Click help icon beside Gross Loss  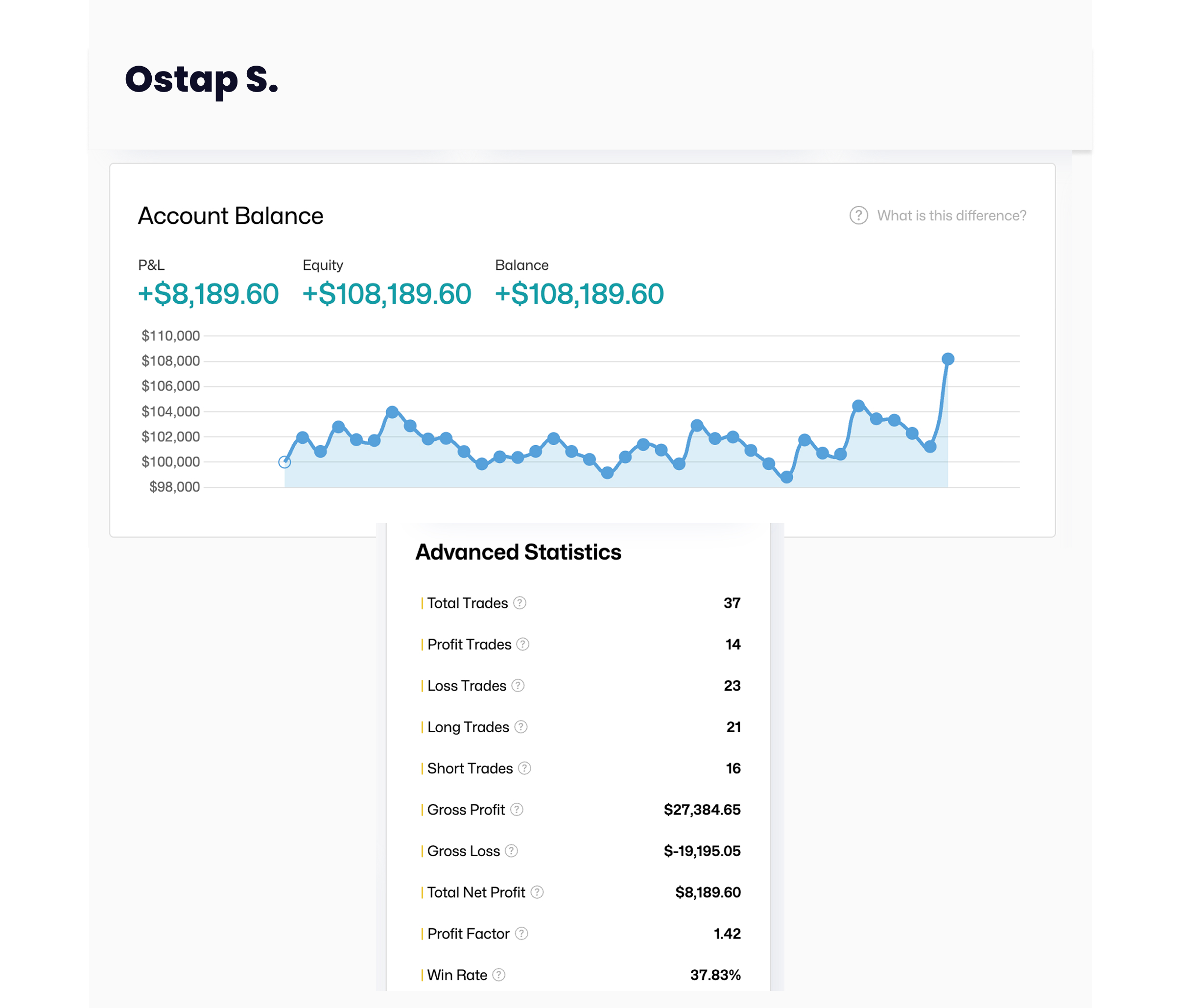click(511, 851)
